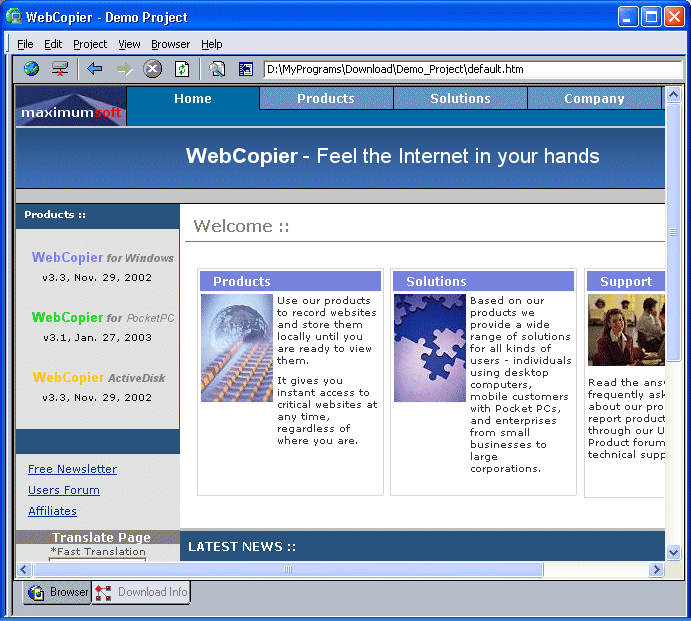Image resolution: width=691 pixels, height=621 pixels.
Task: Click the address bar file path field
Action: [472, 69]
